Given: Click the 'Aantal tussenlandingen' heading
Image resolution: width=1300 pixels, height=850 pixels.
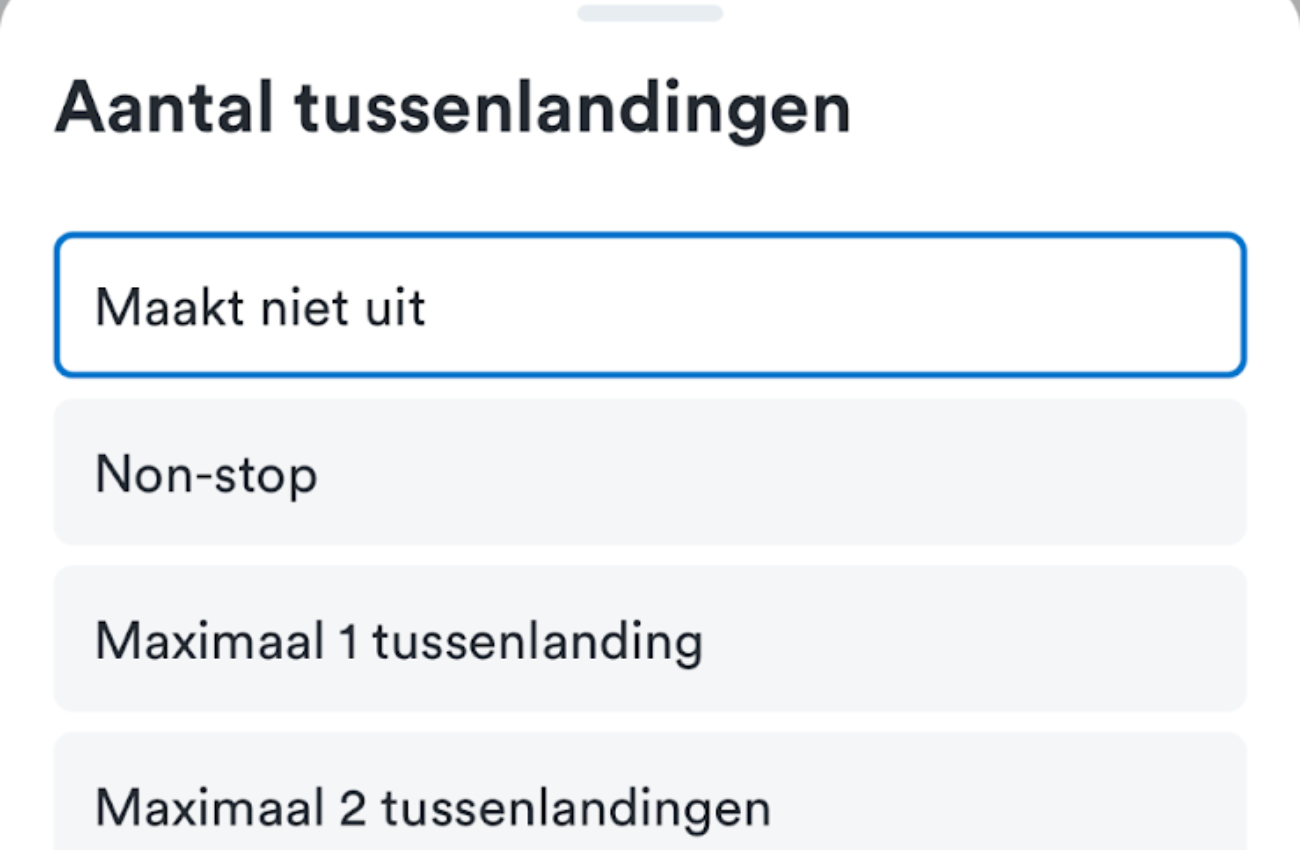Looking at the screenshot, I should pyautogui.click(x=452, y=107).
